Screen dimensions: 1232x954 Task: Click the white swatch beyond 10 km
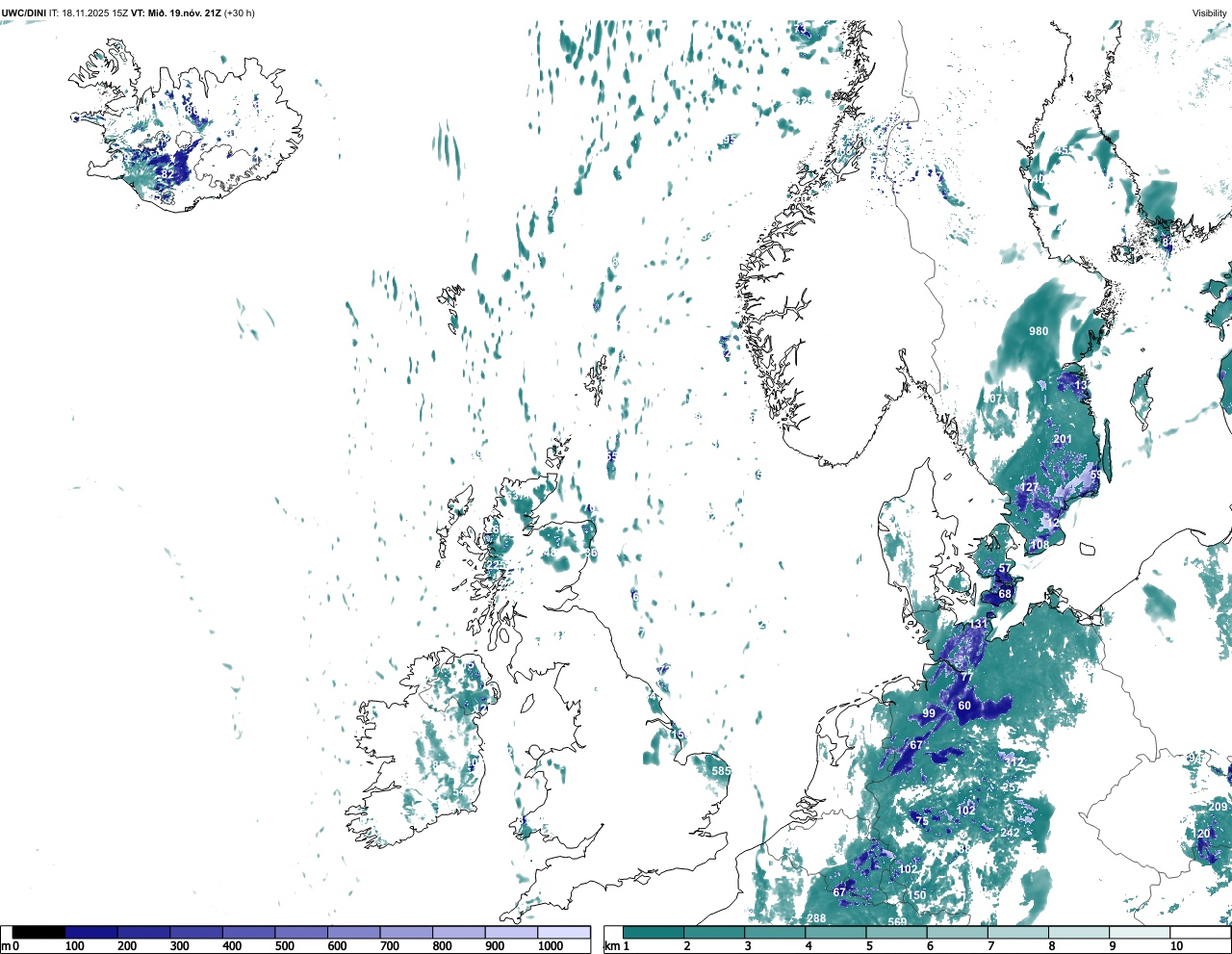[1201, 932]
